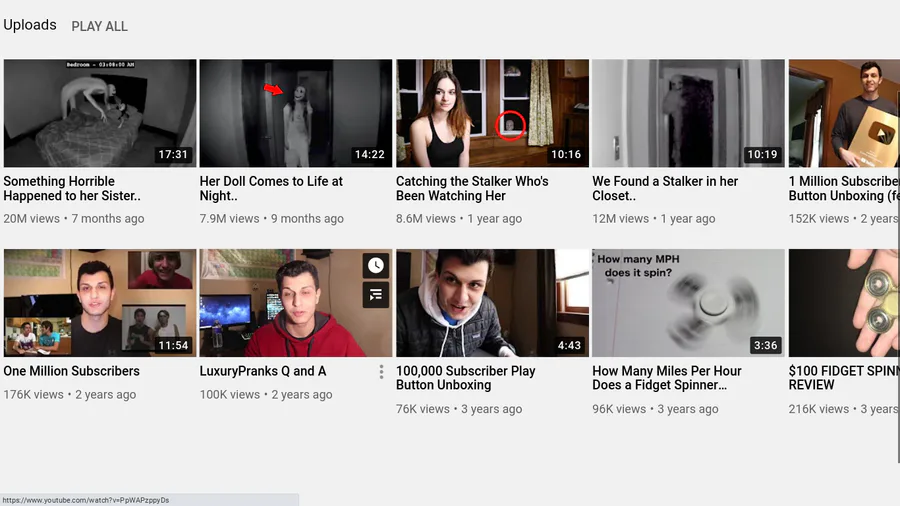Open thumbnail of 1 Million Subscriber Button Unboxing
The width and height of the screenshot is (900, 506).
(x=843, y=113)
